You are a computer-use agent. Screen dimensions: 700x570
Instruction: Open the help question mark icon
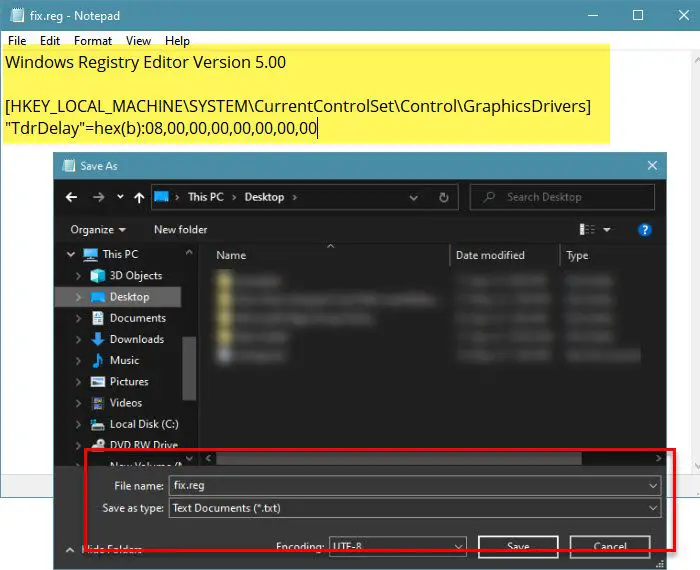click(644, 230)
